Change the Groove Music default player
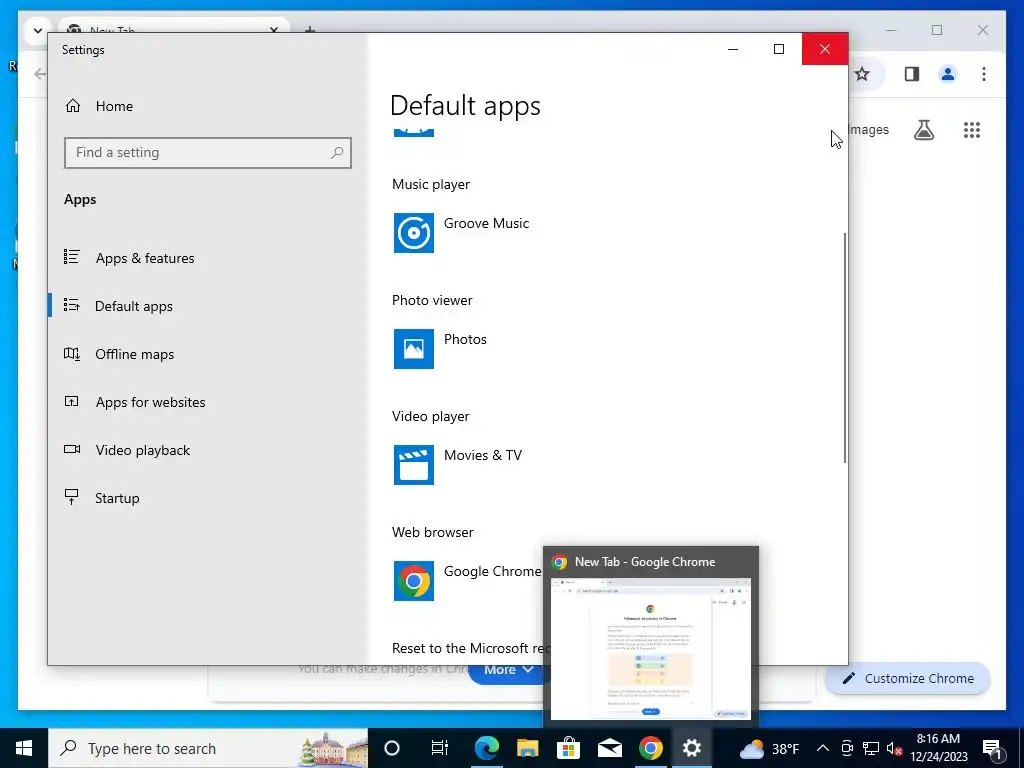Screen dimensions: 1024x768 pos(462,232)
